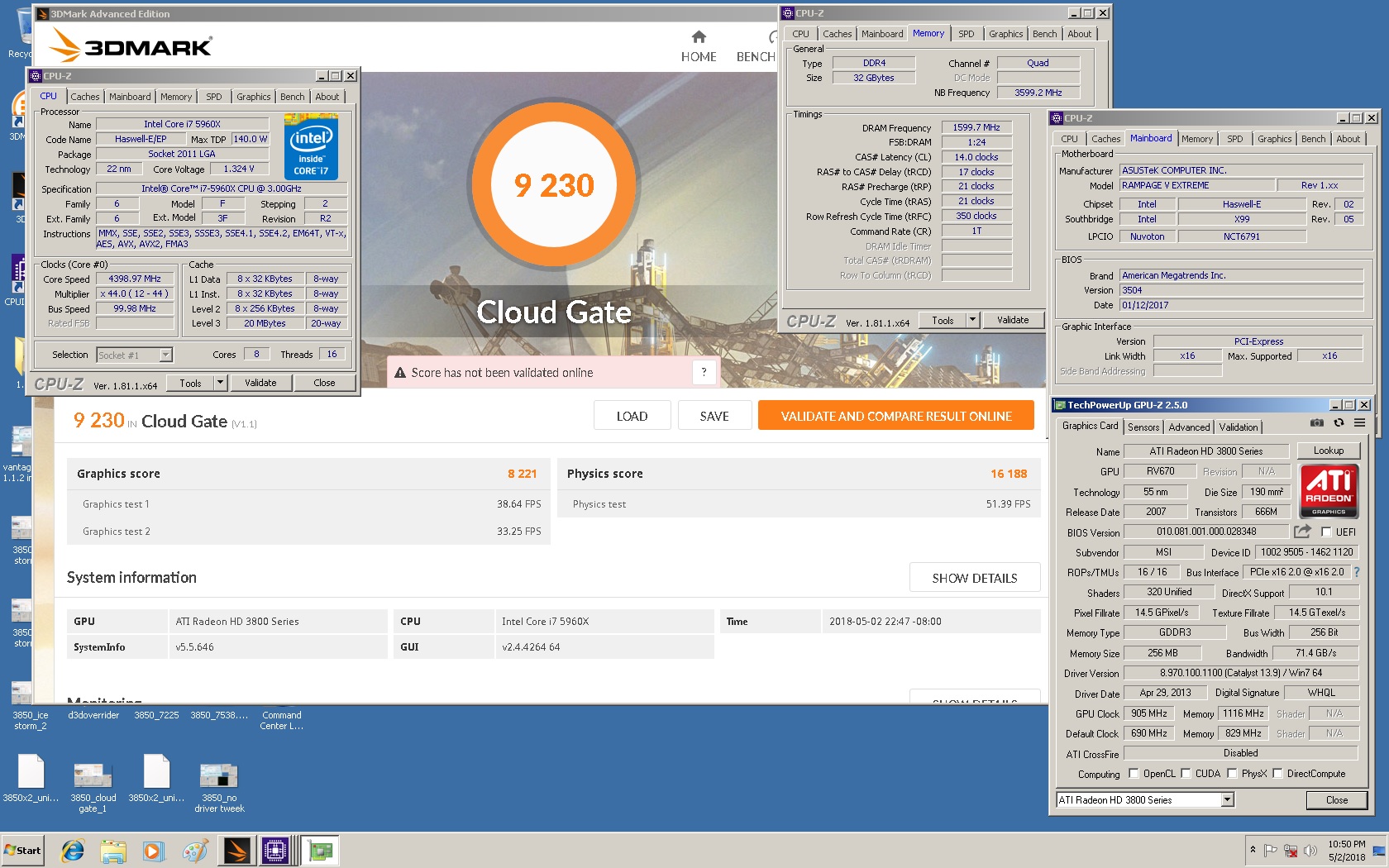Viewport: 1389px width, 868px height.
Task: Click the LOAD button in 3DMark
Action: pos(632,416)
